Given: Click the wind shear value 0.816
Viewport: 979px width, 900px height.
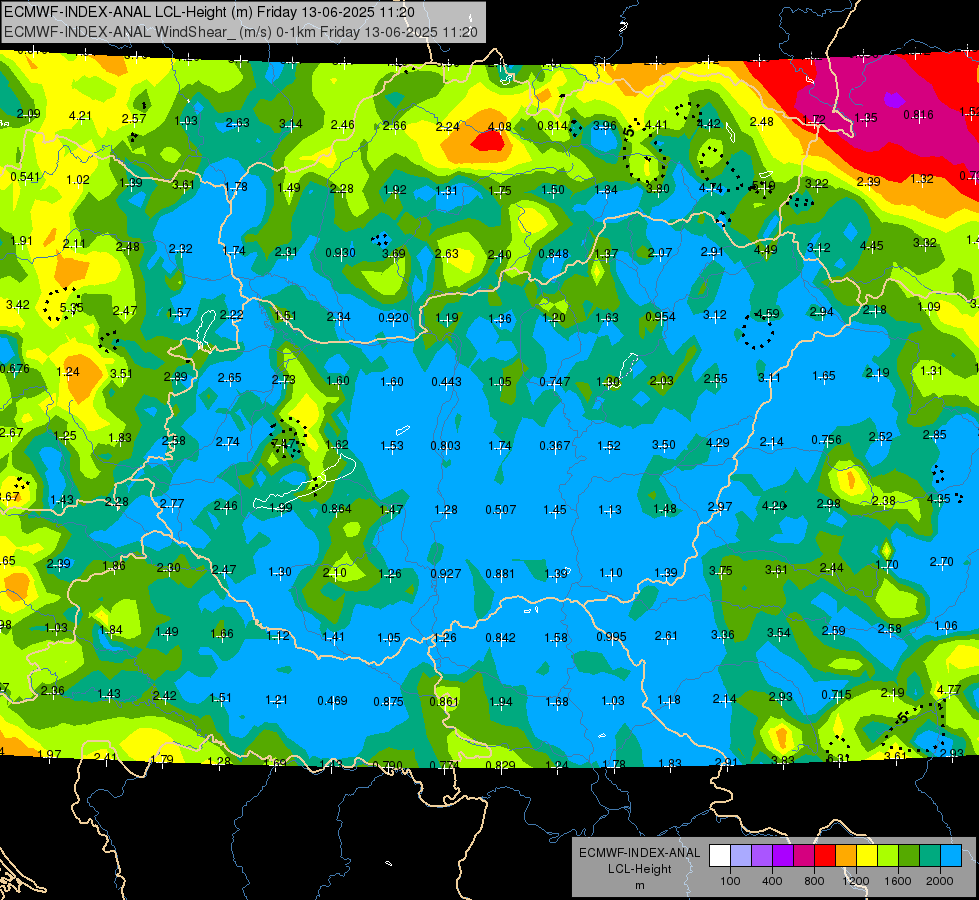Looking at the screenshot, I should click(918, 114).
